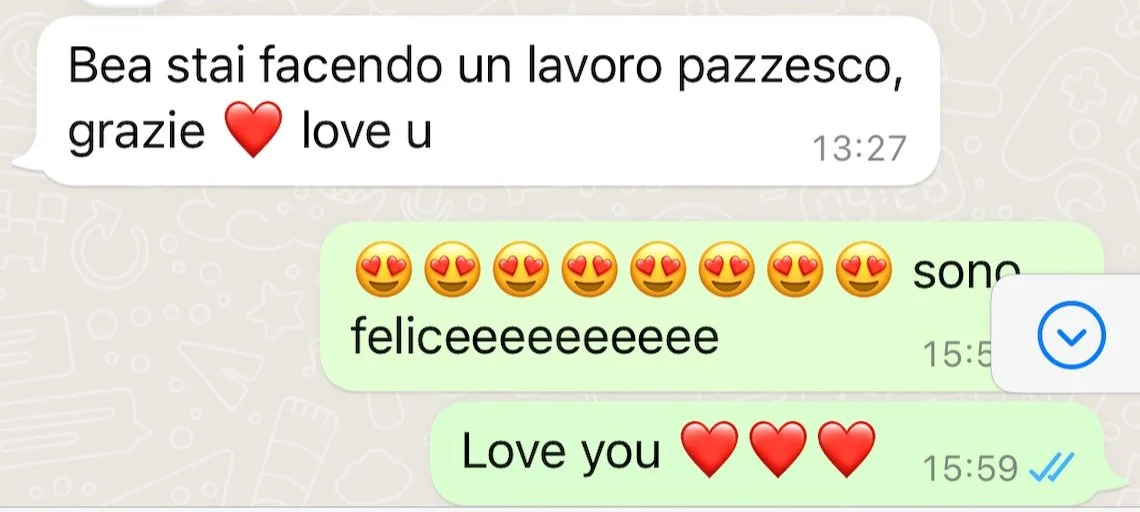The height and width of the screenshot is (512, 1140).
Task: Tap the text love u in received message
Action: [x=367, y=132]
